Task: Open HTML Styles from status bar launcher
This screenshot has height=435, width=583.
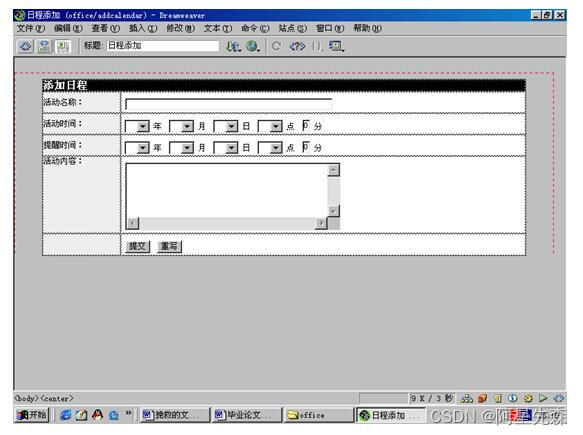Action: [x=497, y=399]
